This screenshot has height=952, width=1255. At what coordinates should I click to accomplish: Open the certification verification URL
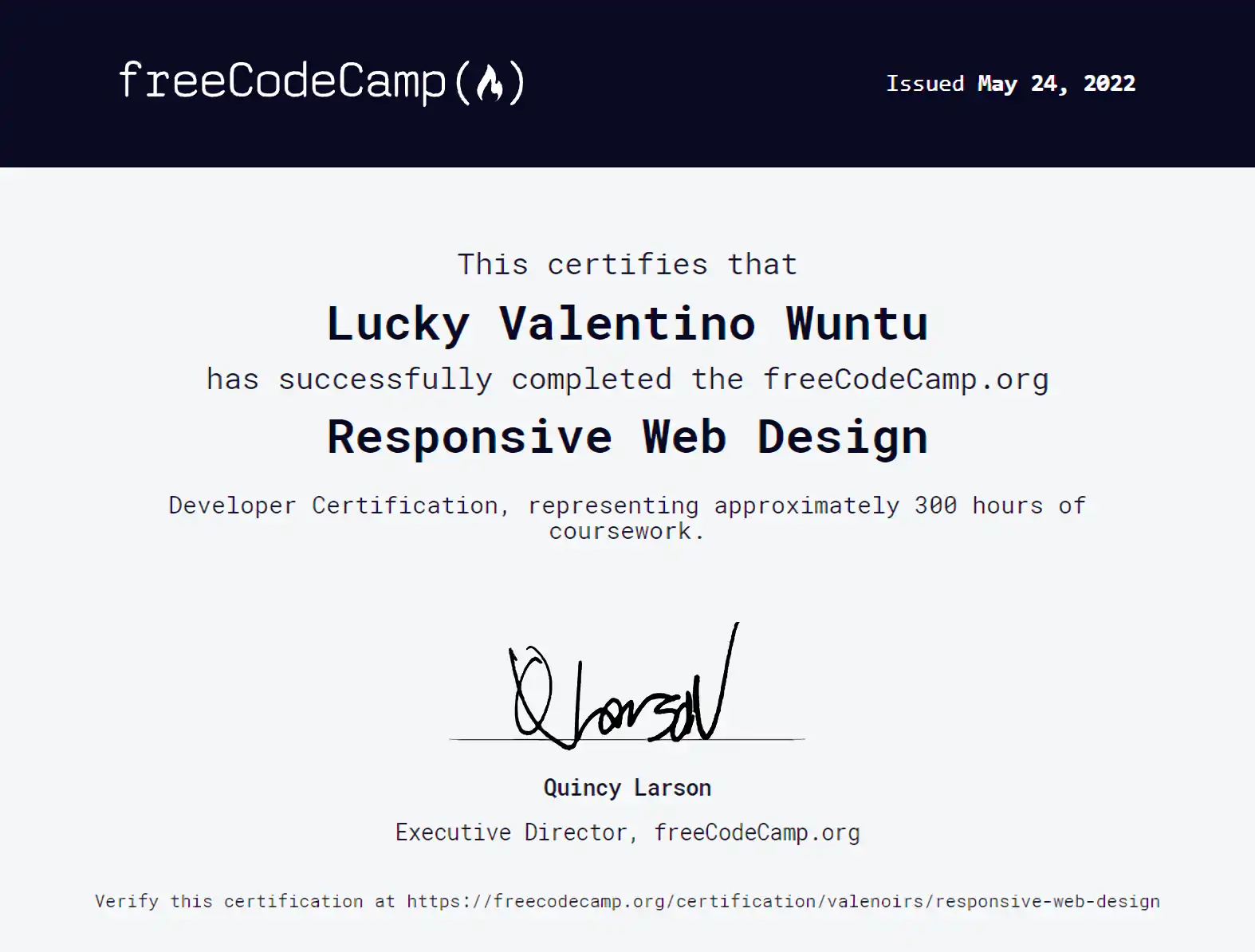coord(783,902)
